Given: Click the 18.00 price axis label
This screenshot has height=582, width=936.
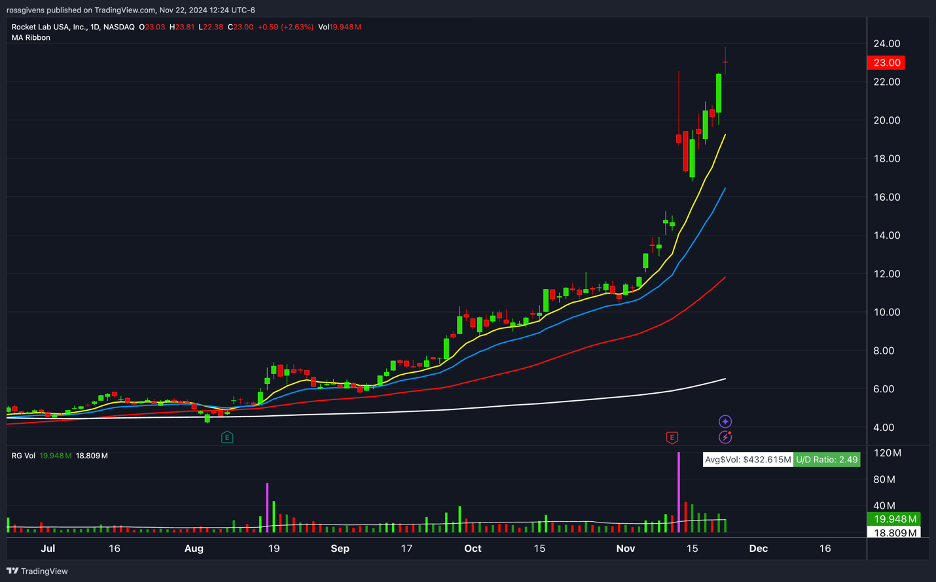Looking at the screenshot, I should (x=886, y=158).
